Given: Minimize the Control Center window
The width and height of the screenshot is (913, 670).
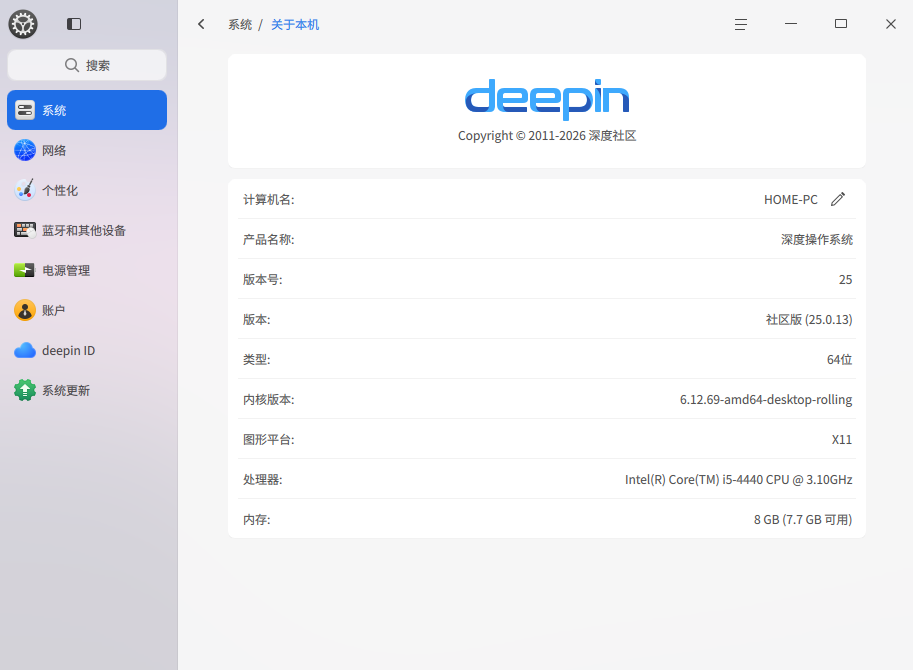Looking at the screenshot, I should pos(791,24).
